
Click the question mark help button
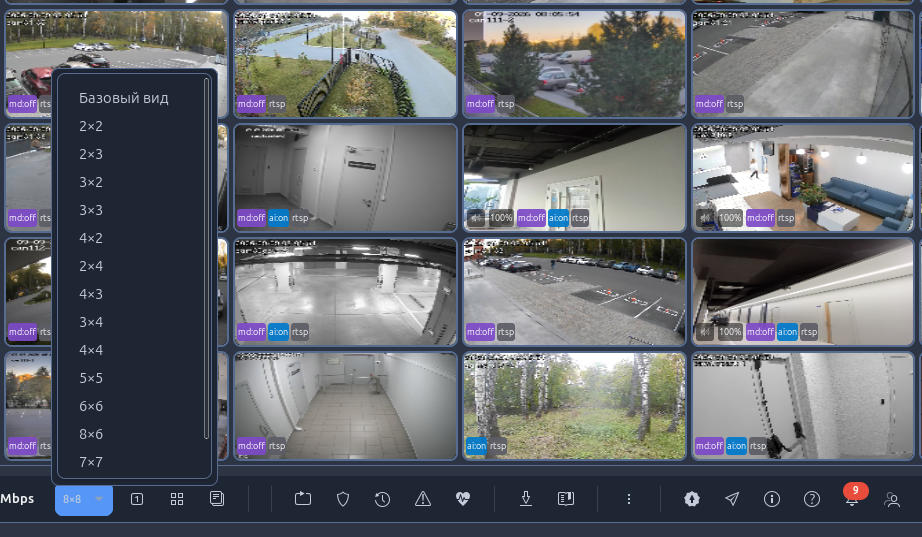[x=812, y=499]
